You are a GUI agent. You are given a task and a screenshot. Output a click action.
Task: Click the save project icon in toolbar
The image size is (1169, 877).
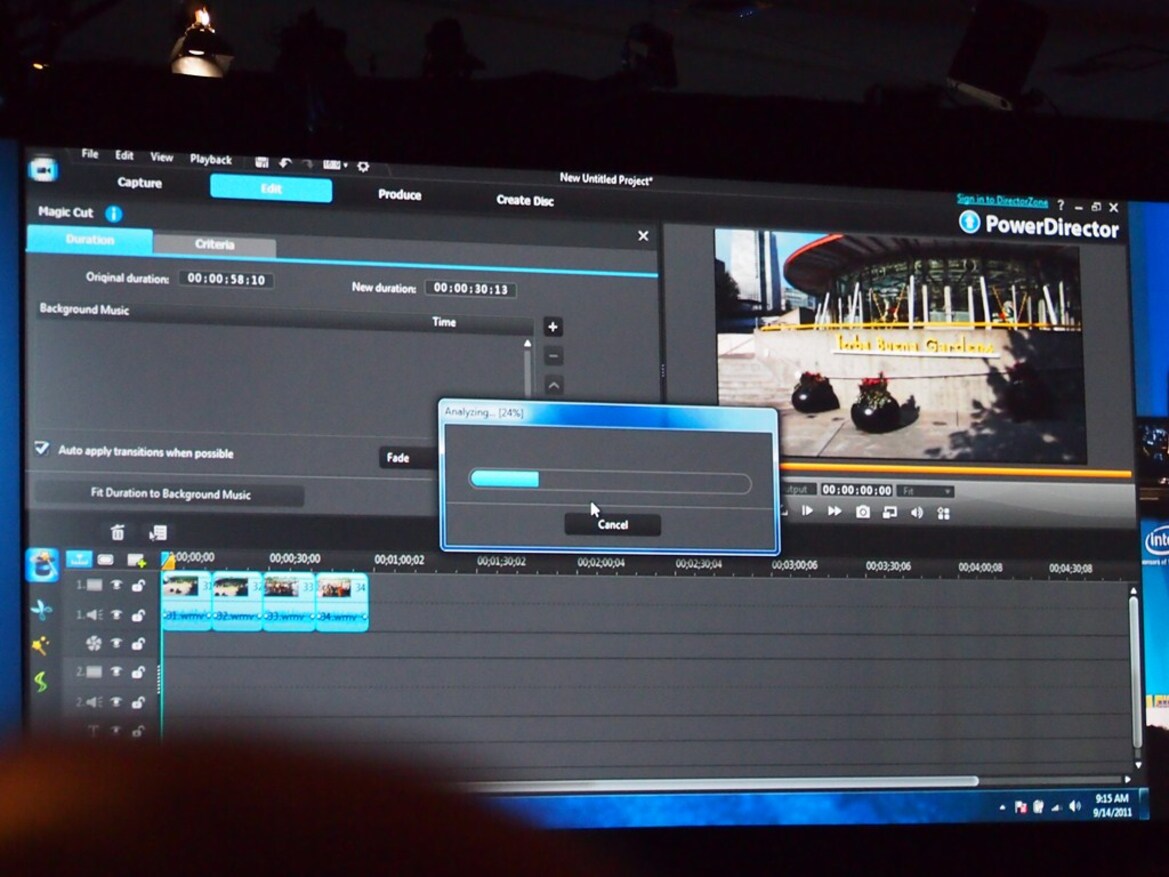(x=261, y=162)
